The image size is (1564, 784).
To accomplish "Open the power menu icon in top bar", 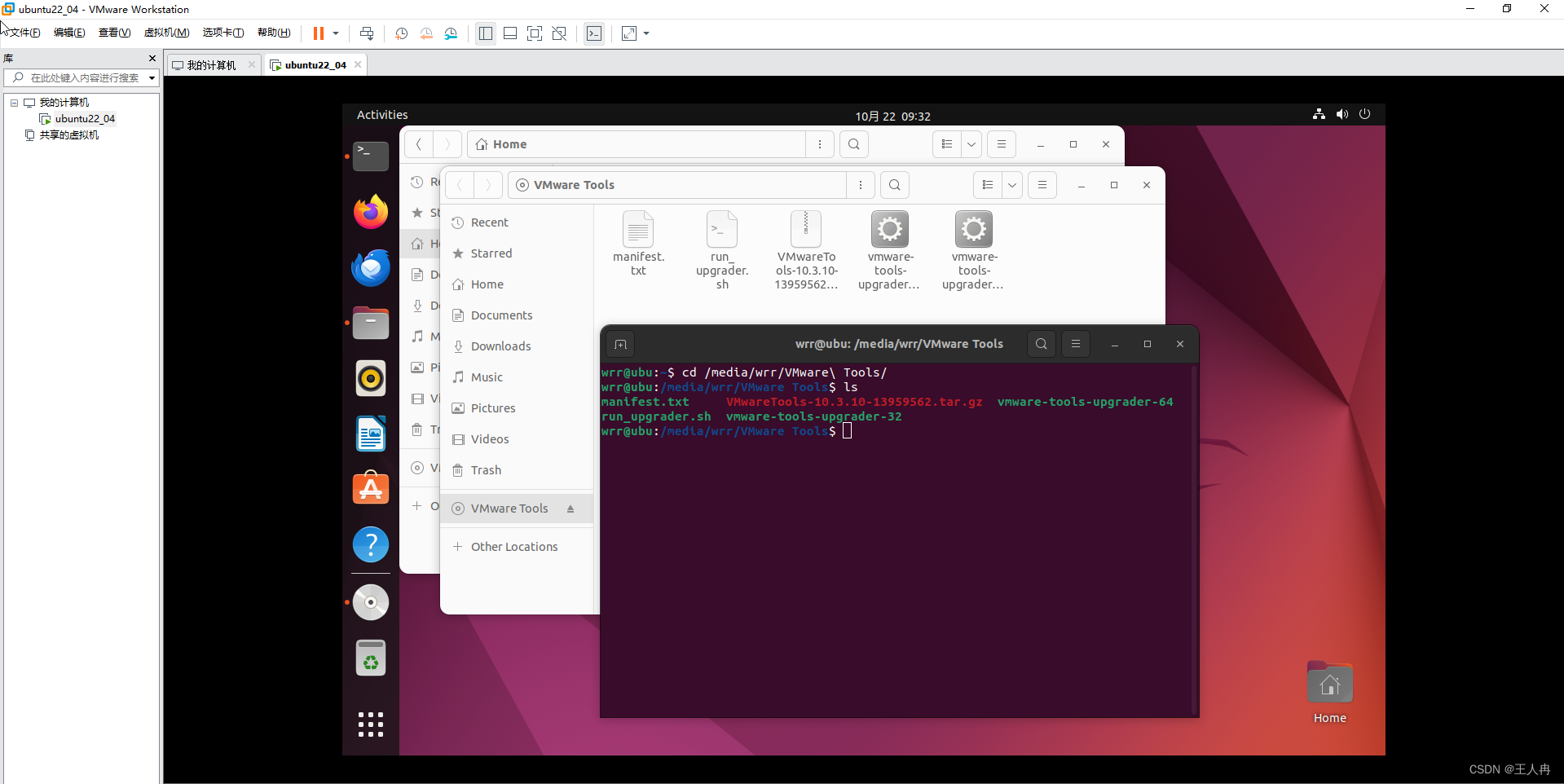I will click(x=1365, y=114).
